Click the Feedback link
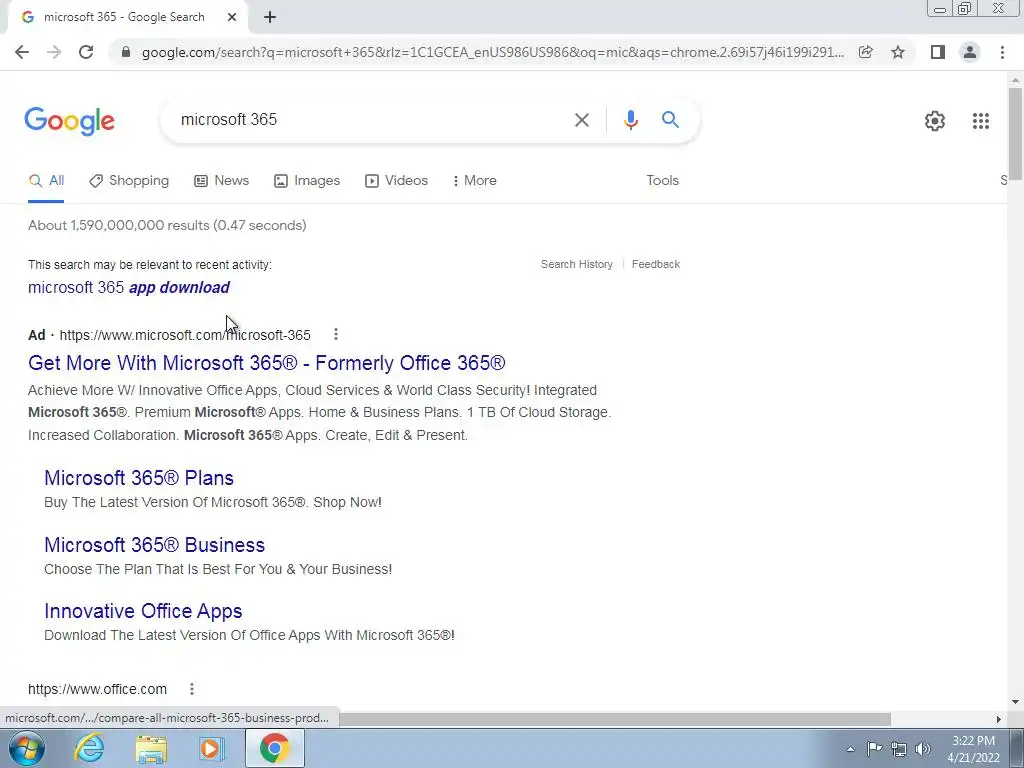The image size is (1024, 768). pos(656,264)
